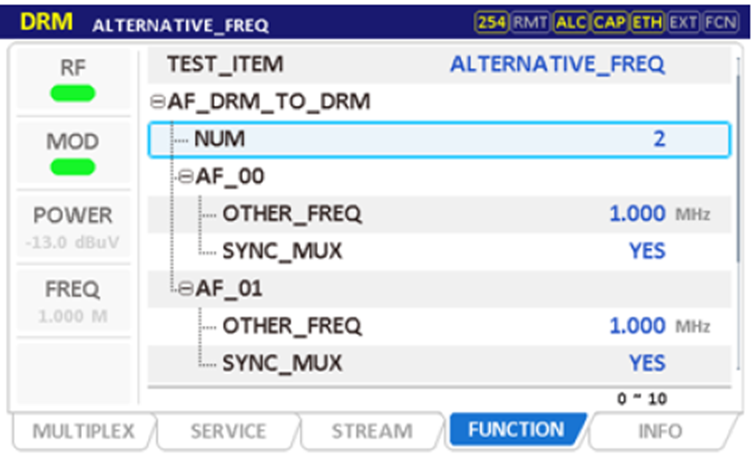
Task: Select OTHER_FREQ value under AF_01
Action: 637,326
